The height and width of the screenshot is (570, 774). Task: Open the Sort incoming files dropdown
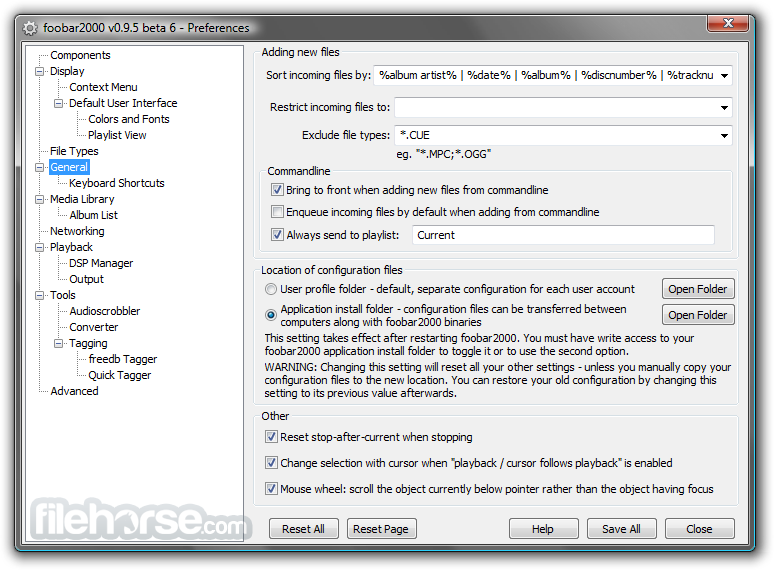pyautogui.click(x=723, y=76)
